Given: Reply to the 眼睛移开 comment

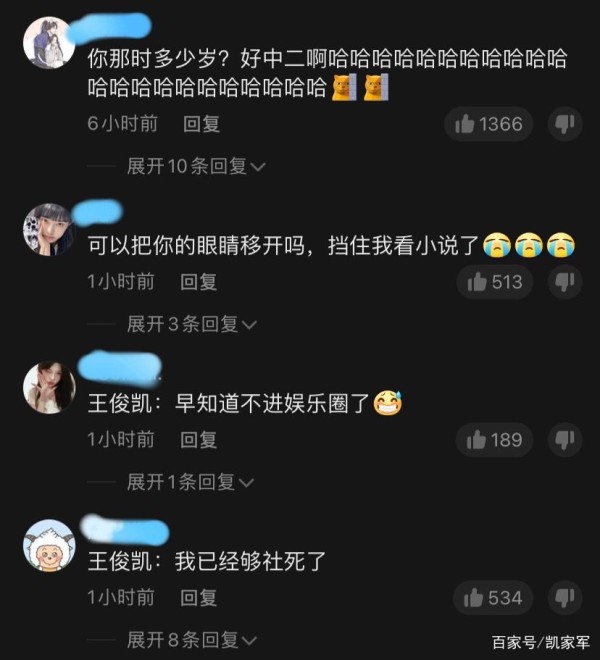Looking at the screenshot, I should [198, 282].
